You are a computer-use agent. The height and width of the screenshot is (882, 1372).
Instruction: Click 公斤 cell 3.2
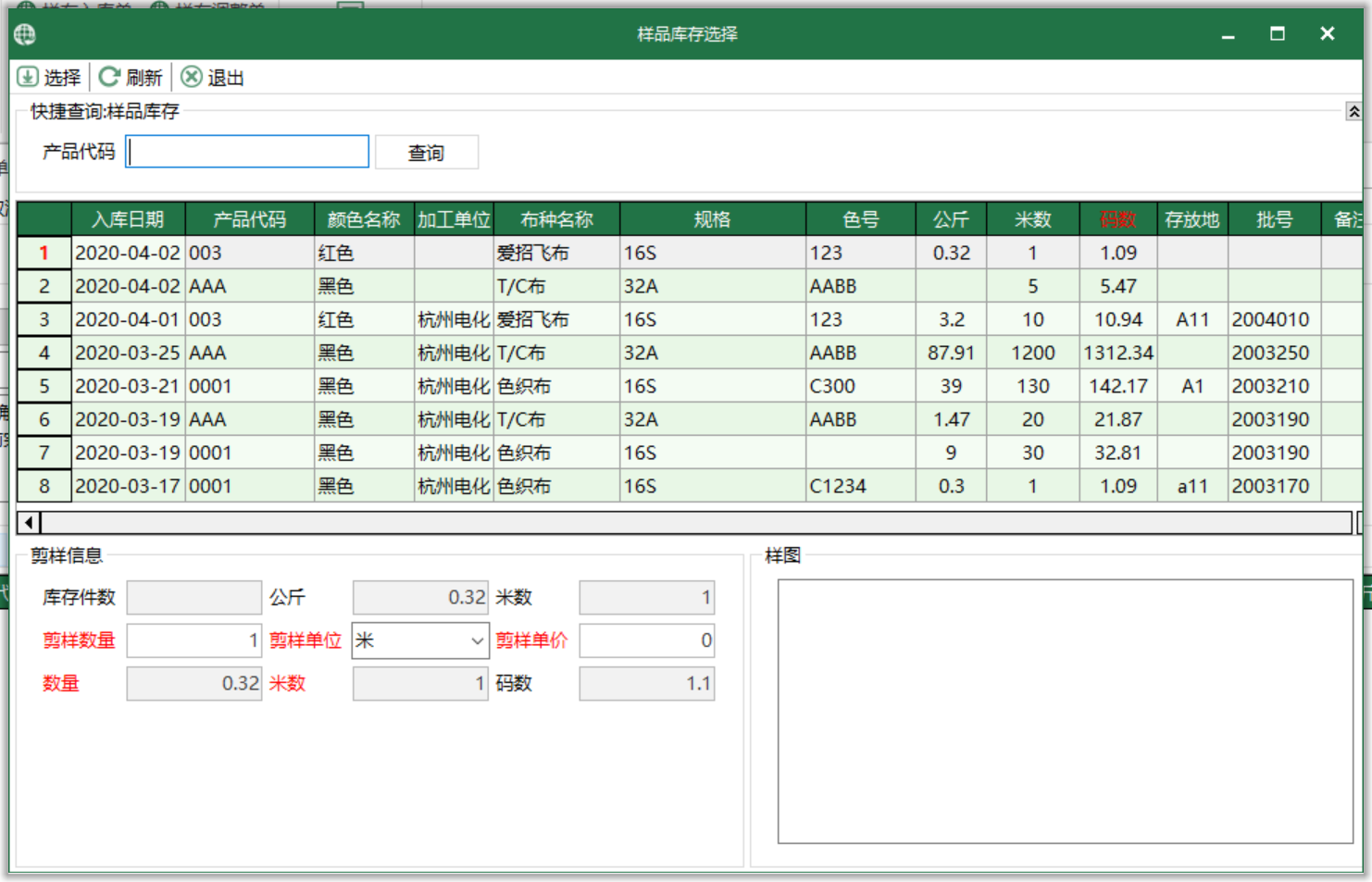[951, 319]
